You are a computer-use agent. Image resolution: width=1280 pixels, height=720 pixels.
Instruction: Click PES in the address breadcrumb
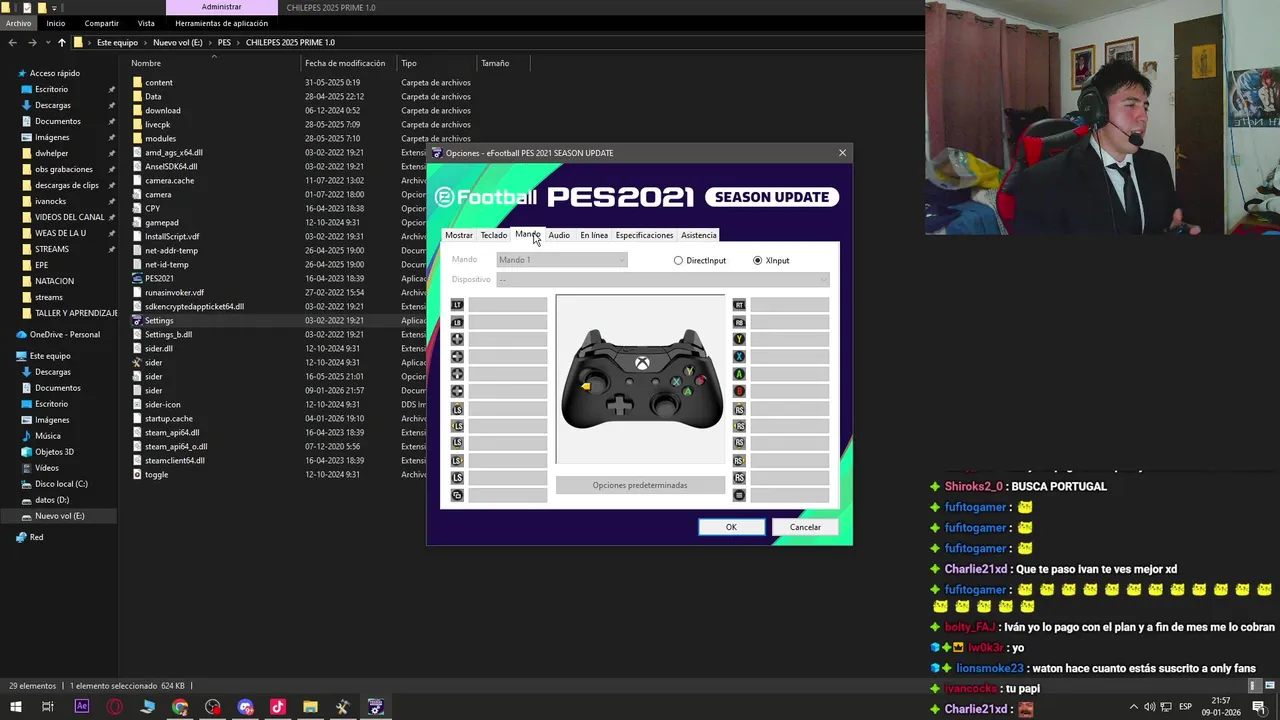click(224, 42)
